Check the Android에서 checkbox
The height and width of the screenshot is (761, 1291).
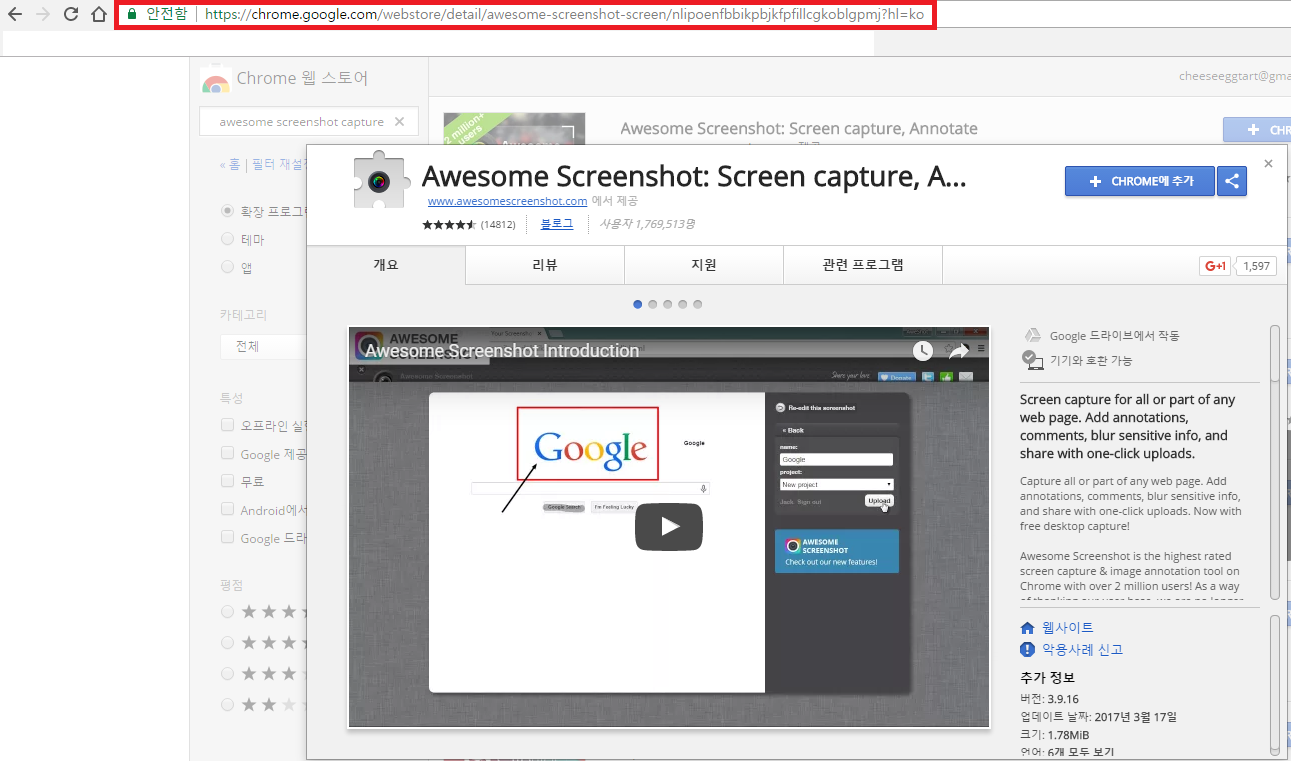click(x=228, y=509)
